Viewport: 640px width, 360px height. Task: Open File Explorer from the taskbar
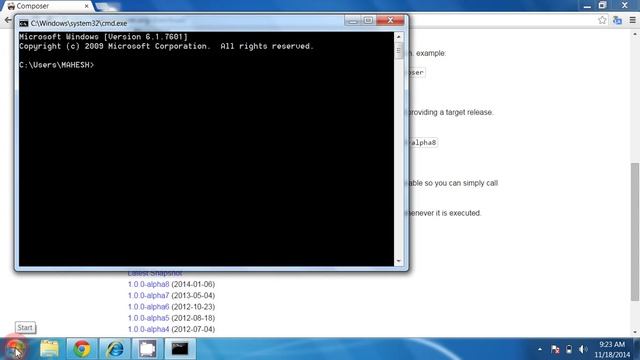[x=49, y=349]
